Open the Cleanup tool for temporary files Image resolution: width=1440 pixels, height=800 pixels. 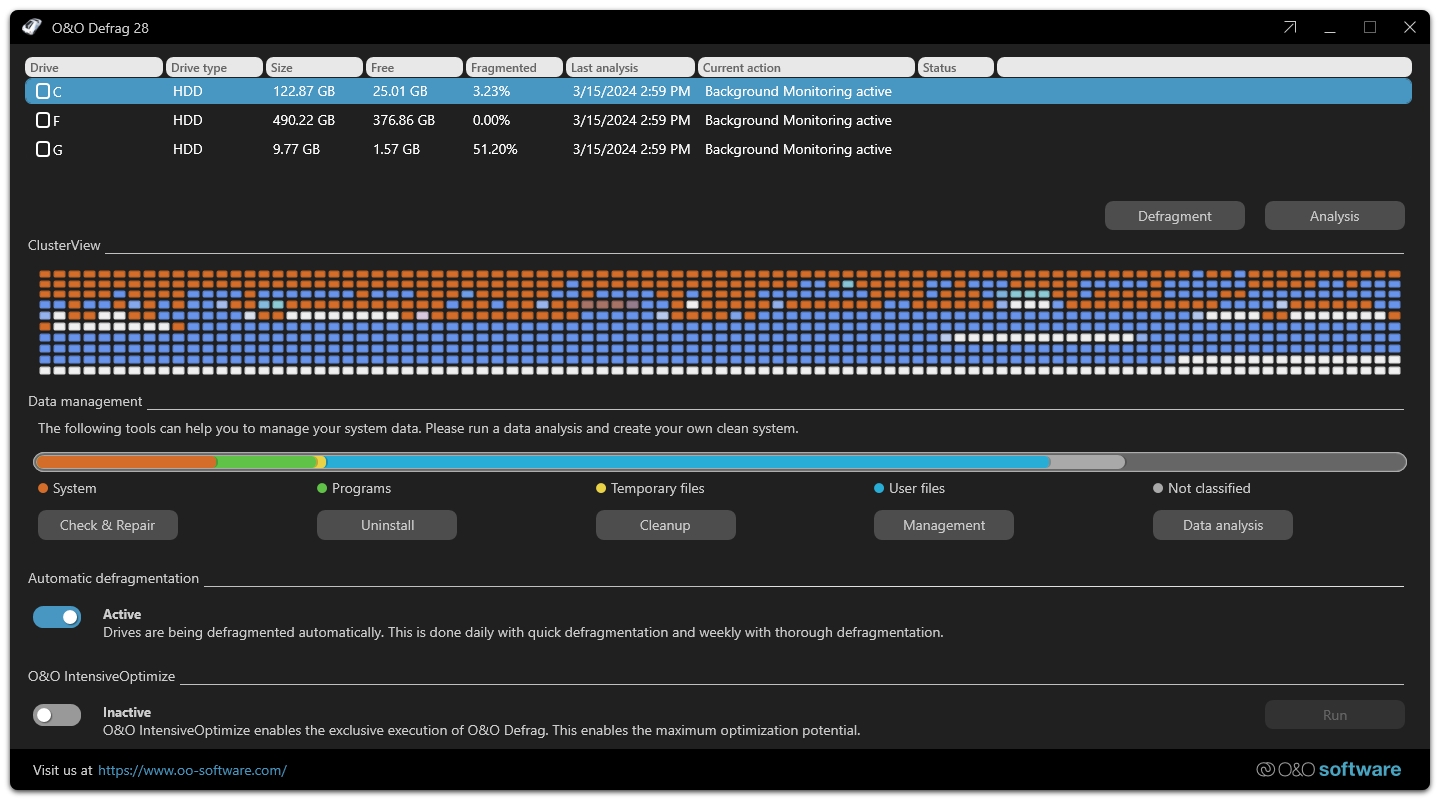(x=666, y=525)
